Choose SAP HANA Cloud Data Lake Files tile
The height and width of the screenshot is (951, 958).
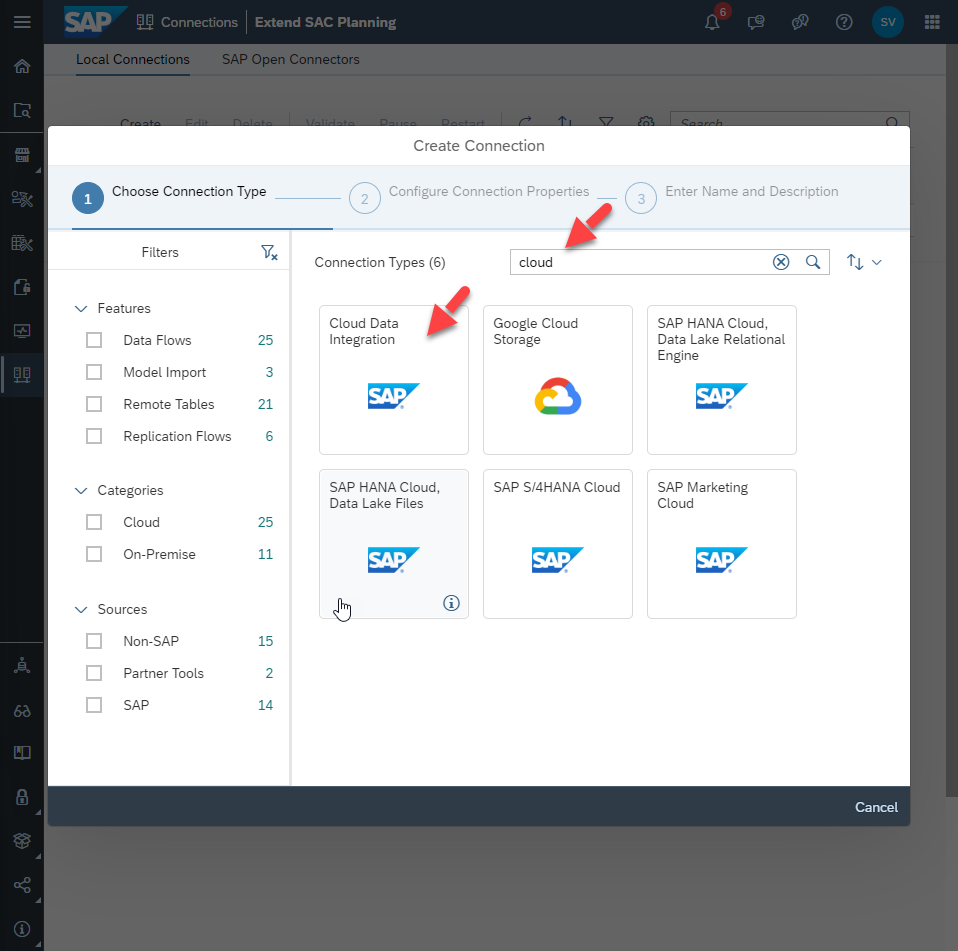coord(393,544)
